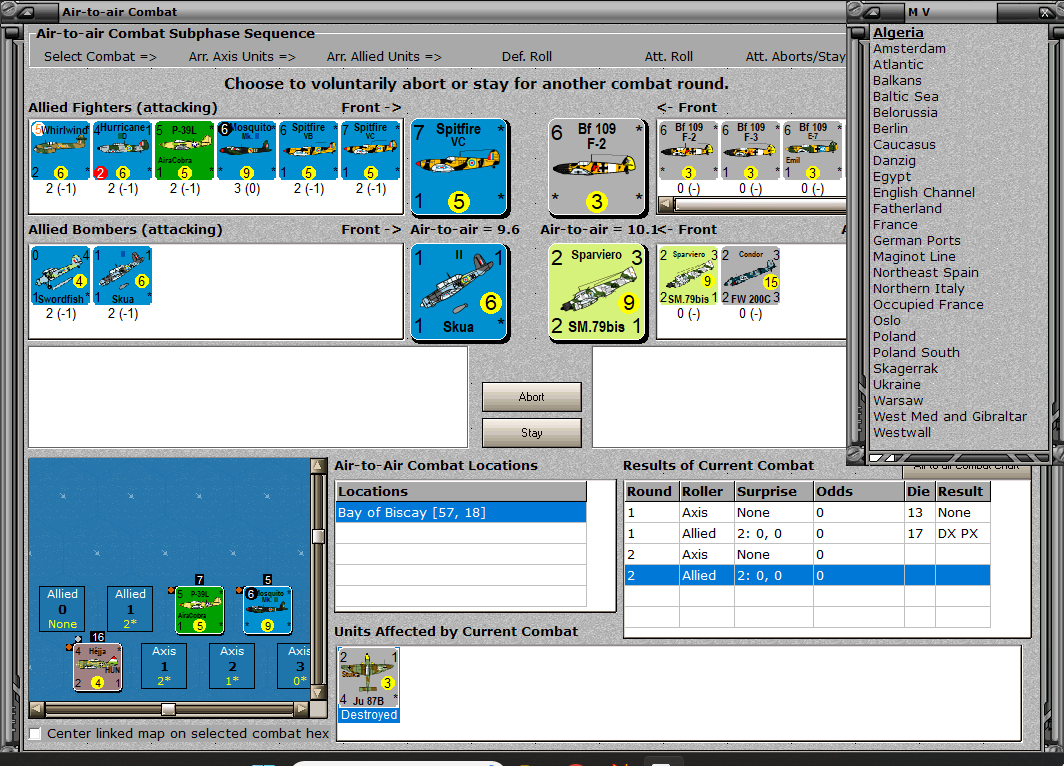
Task: Close the M V window
Action: pyautogui.click(x=1046, y=12)
